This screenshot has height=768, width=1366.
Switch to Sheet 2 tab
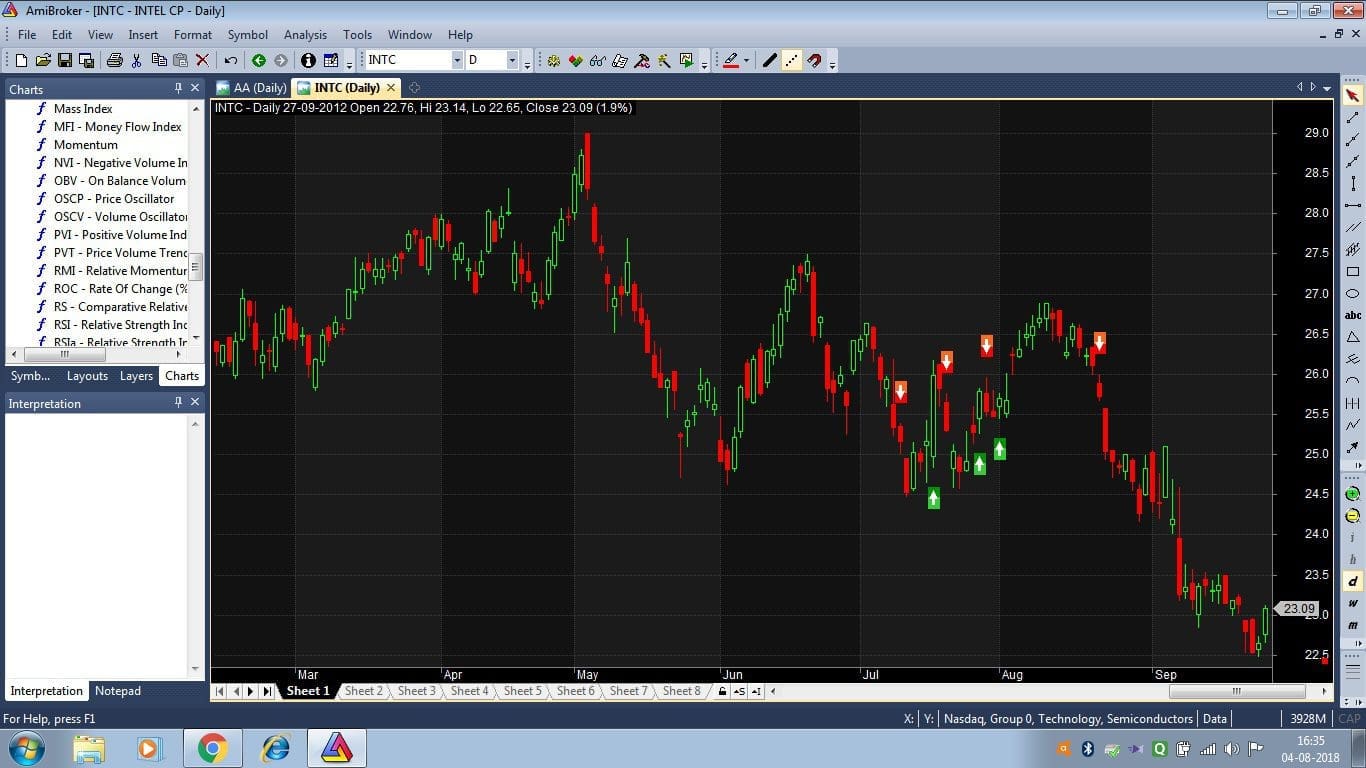[363, 691]
